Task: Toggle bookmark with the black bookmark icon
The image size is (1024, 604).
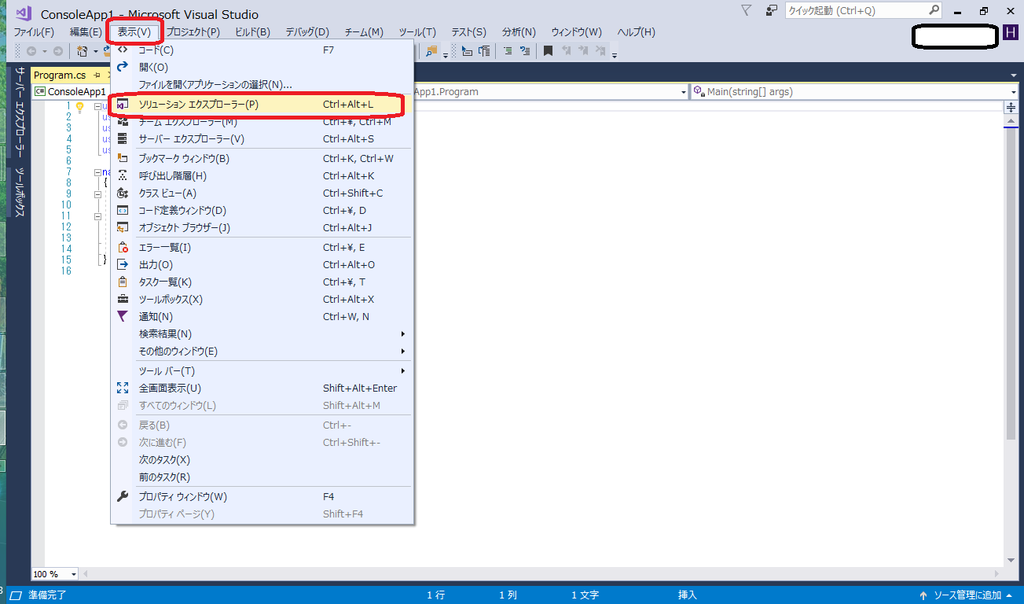Action: [548, 51]
